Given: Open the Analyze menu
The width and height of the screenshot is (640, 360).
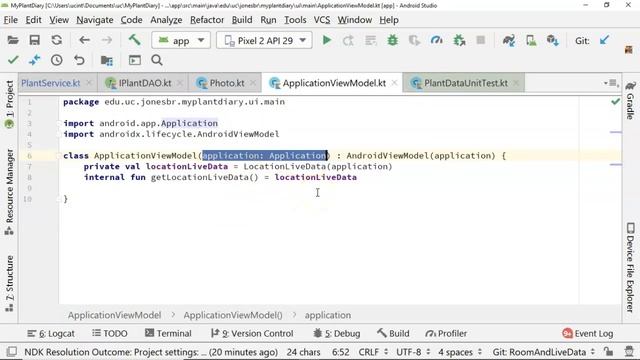Looking at the screenshot, I should coord(166,20).
